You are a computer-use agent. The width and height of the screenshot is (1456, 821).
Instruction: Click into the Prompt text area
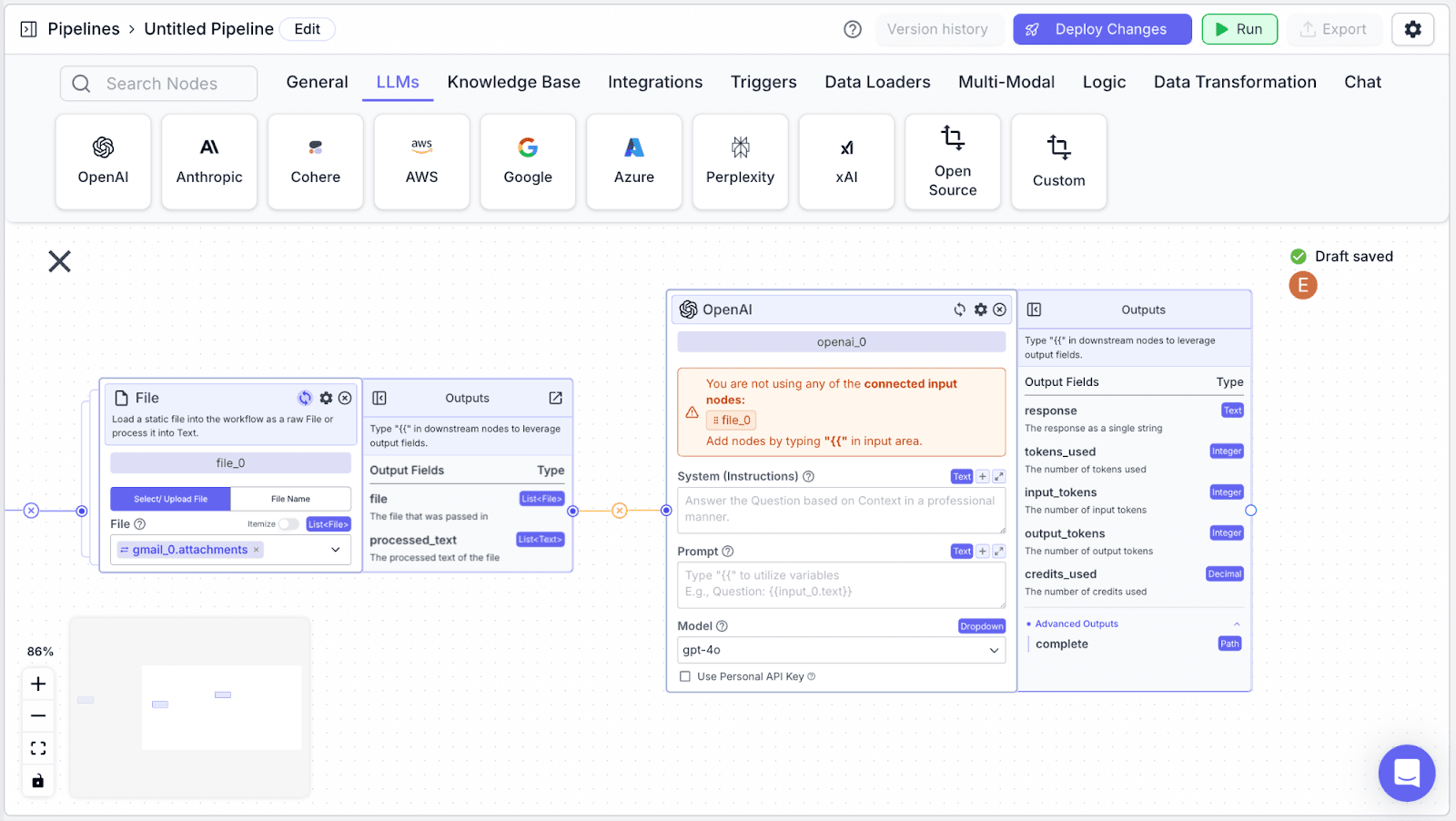coord(842,584)
